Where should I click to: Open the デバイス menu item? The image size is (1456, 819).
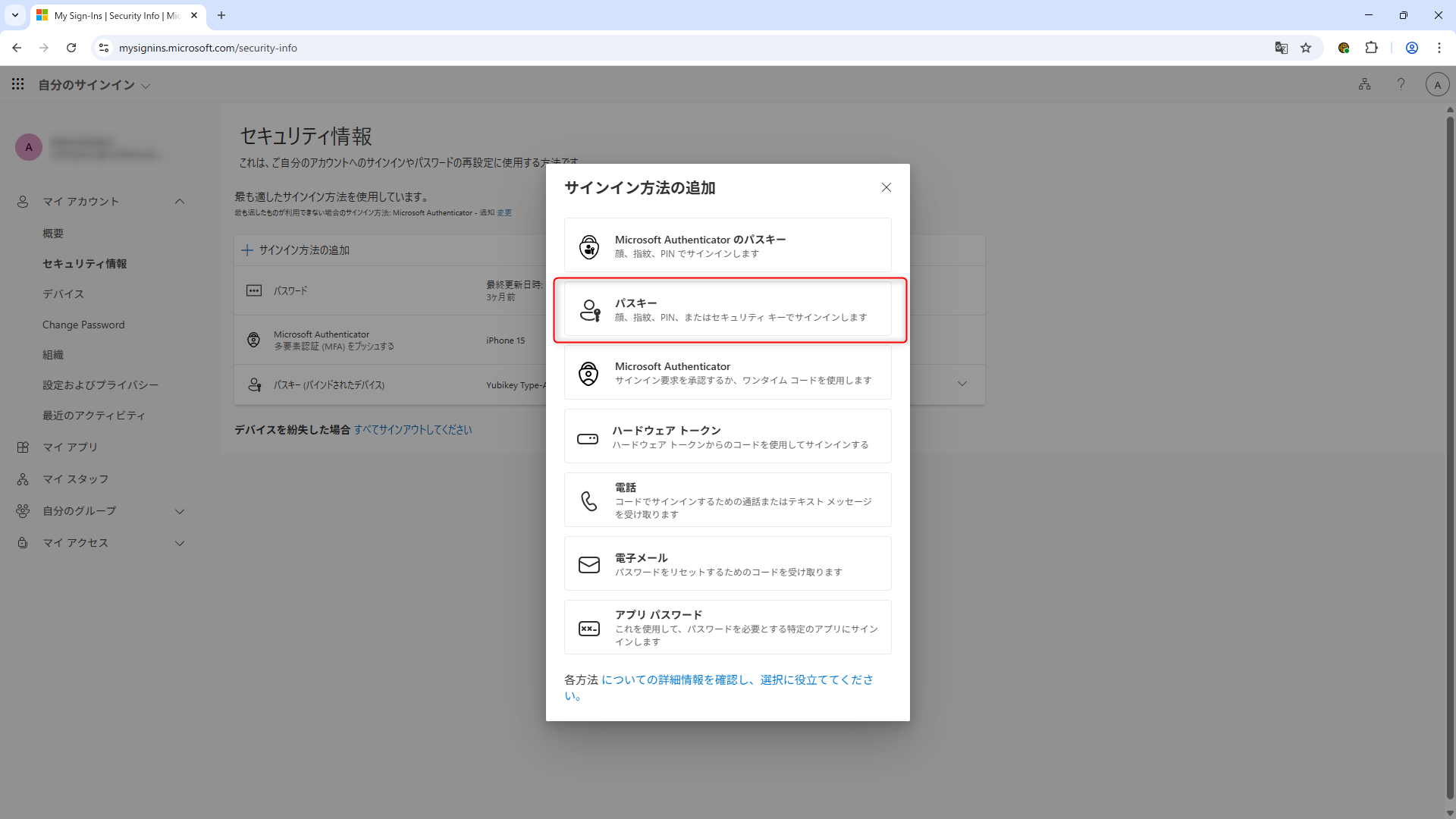click(64, 294)
